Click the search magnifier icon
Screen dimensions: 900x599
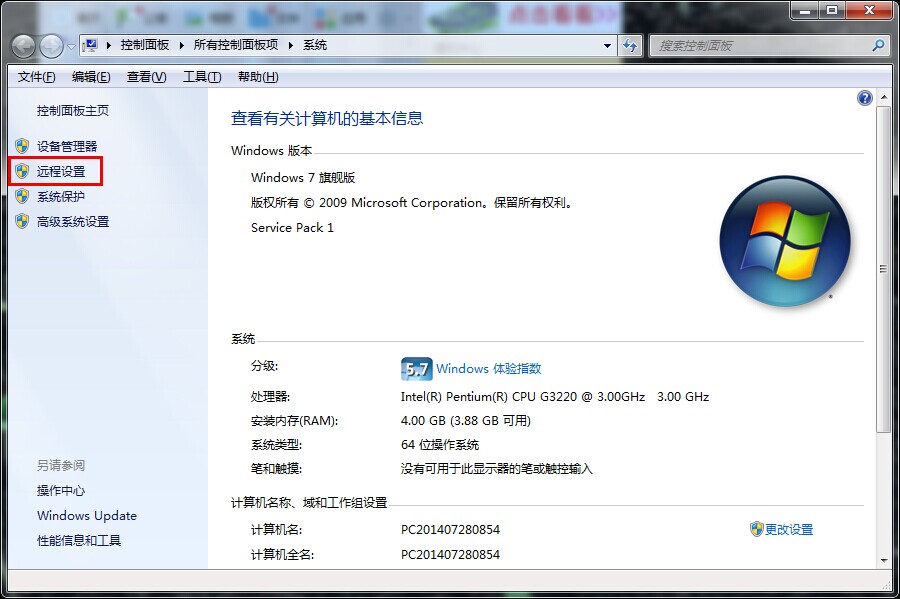tap(878, 46)
